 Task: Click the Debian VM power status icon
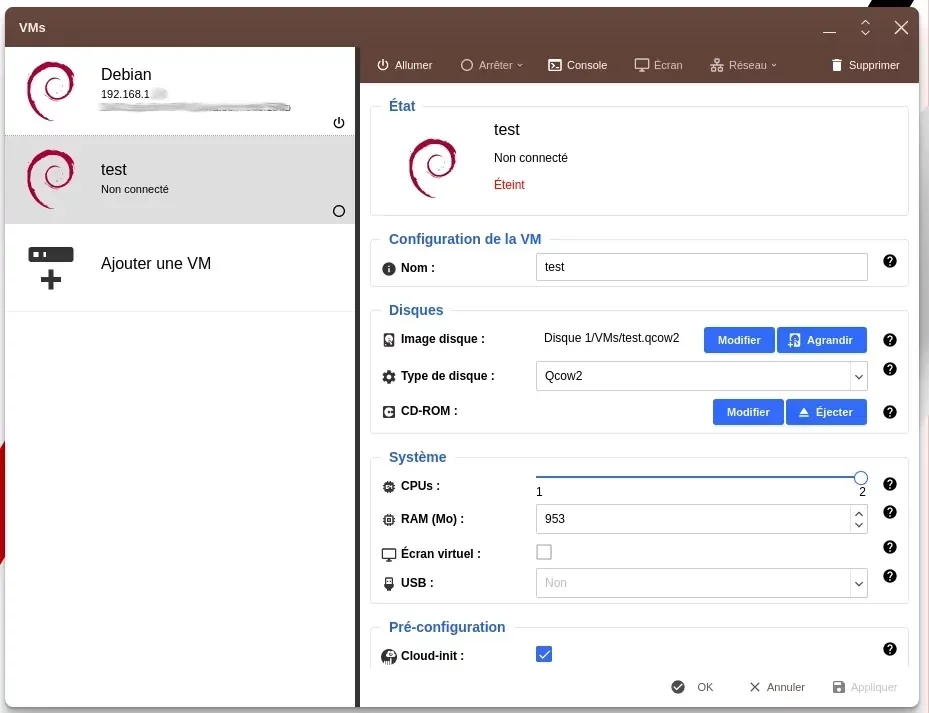pos(339,123)
